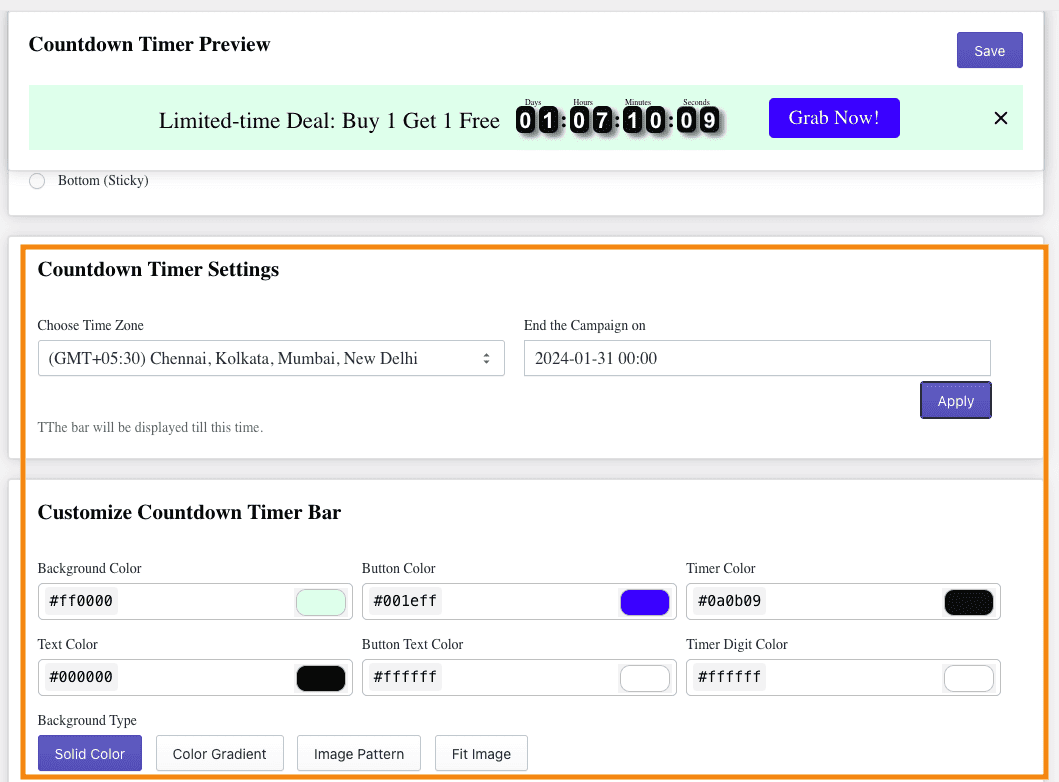Open the Timer Color picker swatch
This screenshot has height=782, width=1059.
point(968,601)
